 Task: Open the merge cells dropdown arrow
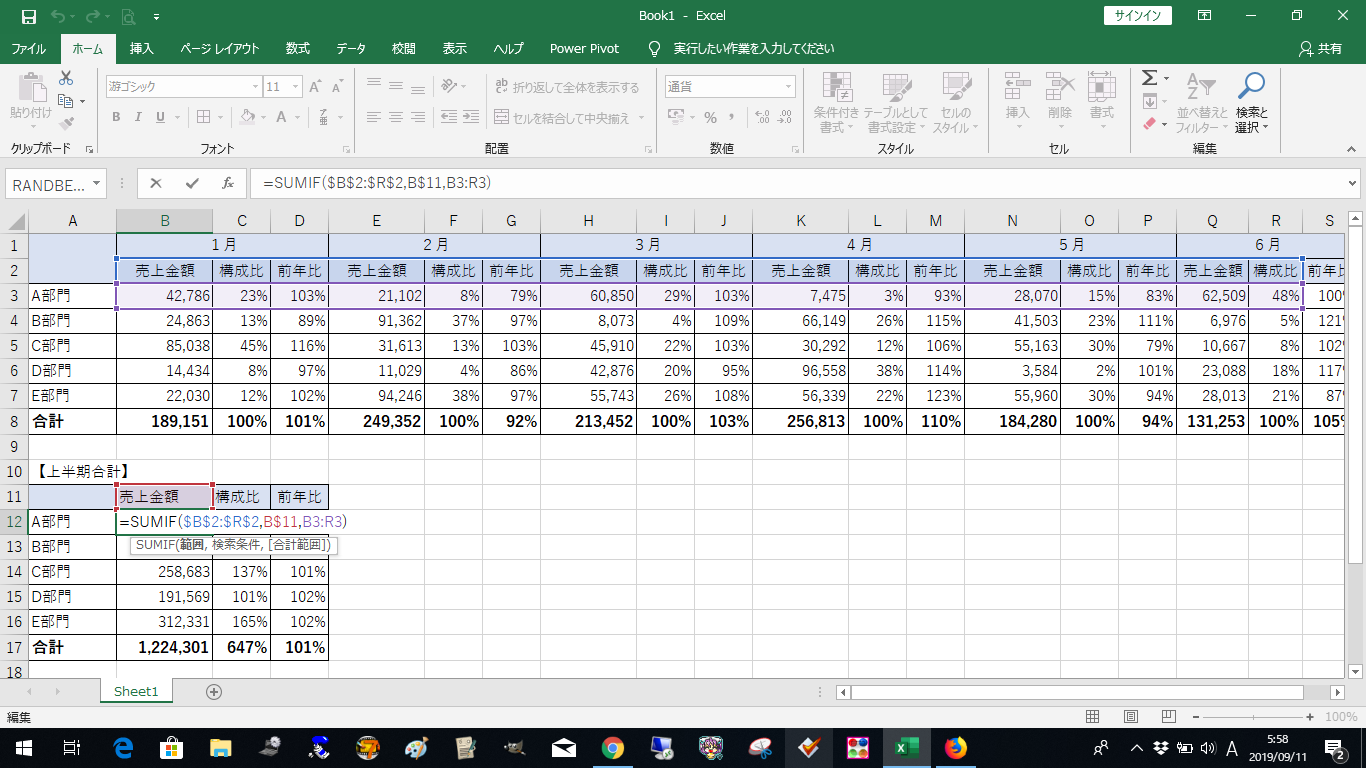[641, 117]
